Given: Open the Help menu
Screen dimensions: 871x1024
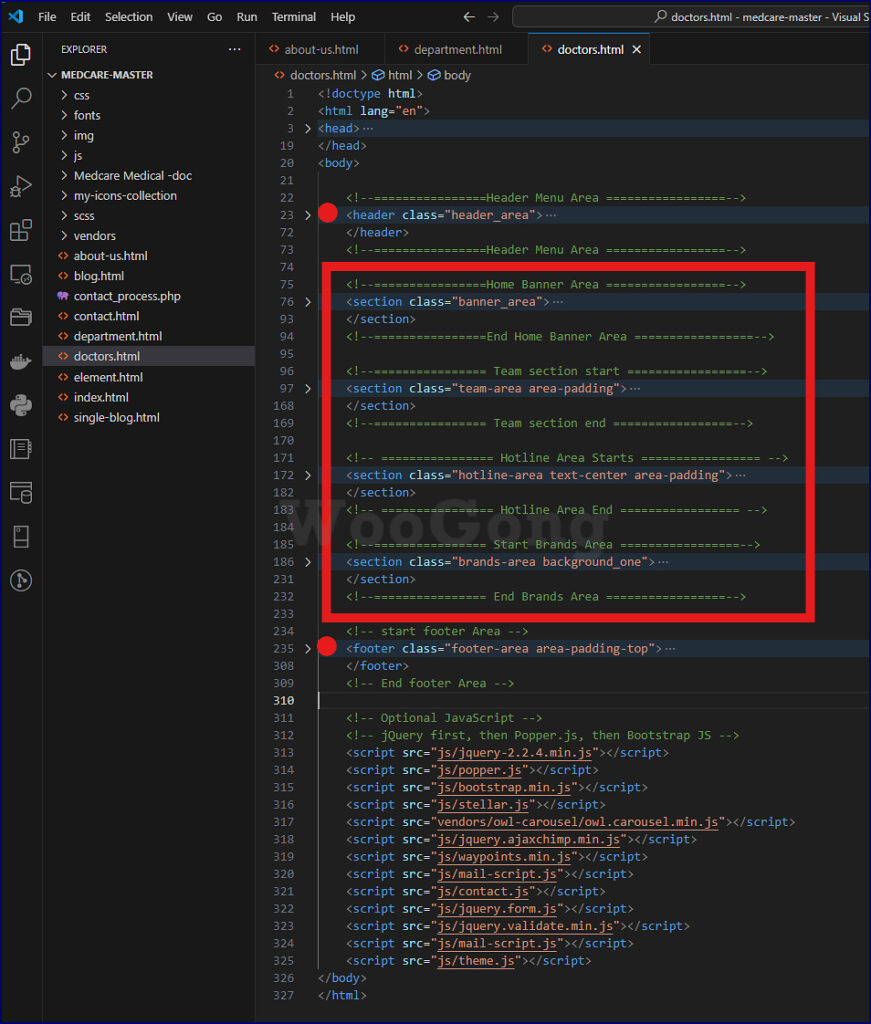Looking at the screenshot, I should point(343,17).
